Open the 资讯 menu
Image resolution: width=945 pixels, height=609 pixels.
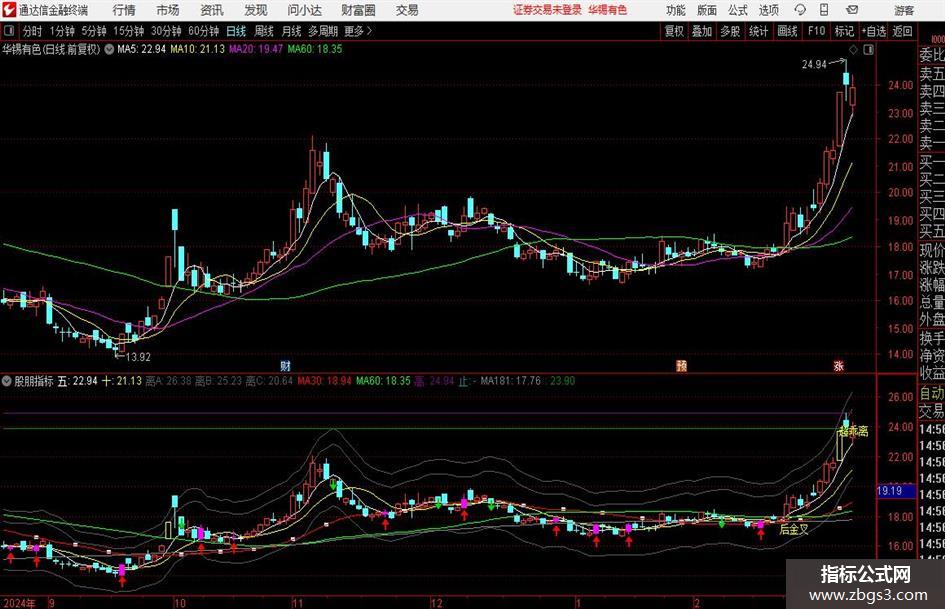[212, 10]
